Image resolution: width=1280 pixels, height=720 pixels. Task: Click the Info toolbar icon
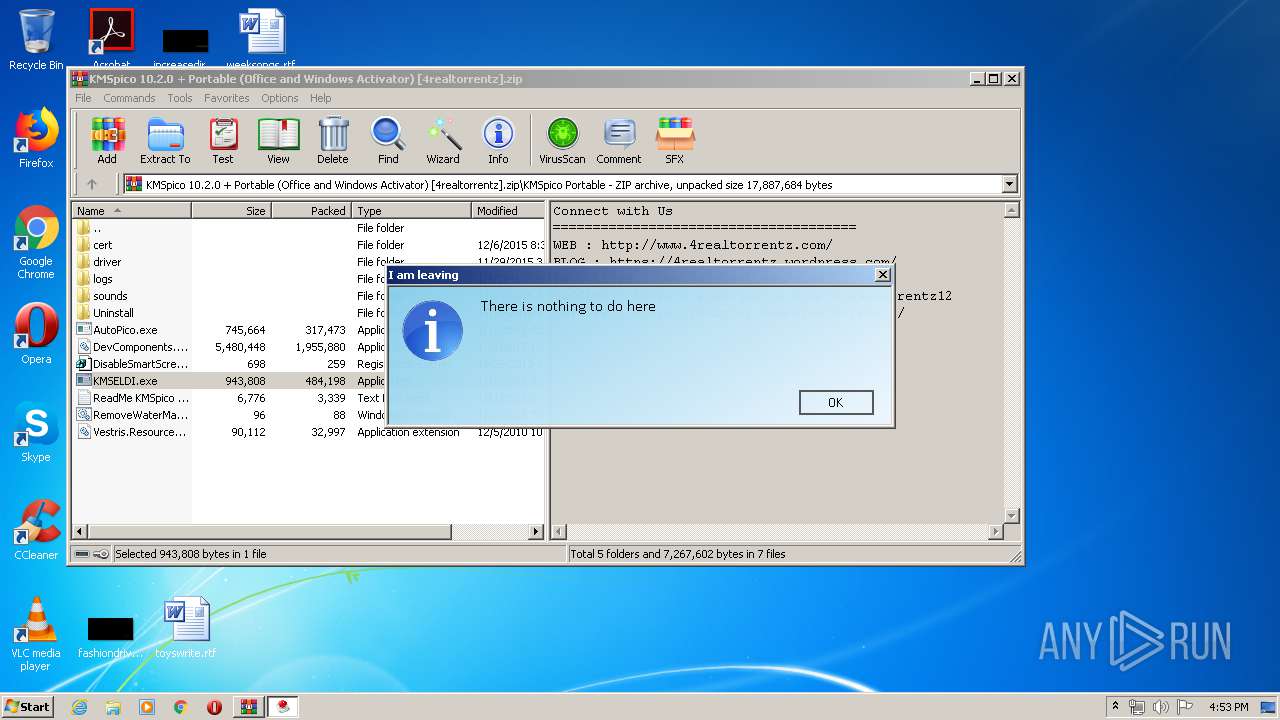[498, 141]
